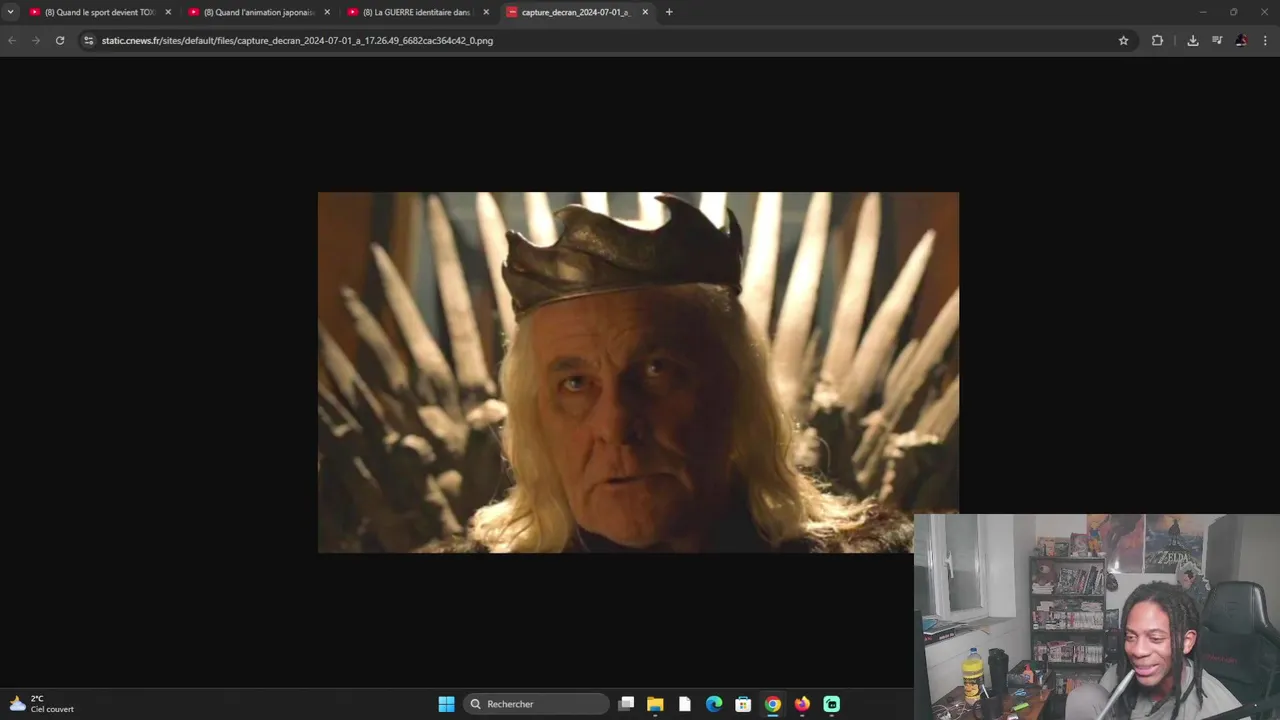Screen dimensions: 1280x720
Task: Reload the current page
Action: pyautogui.click(x=60, y=41)
